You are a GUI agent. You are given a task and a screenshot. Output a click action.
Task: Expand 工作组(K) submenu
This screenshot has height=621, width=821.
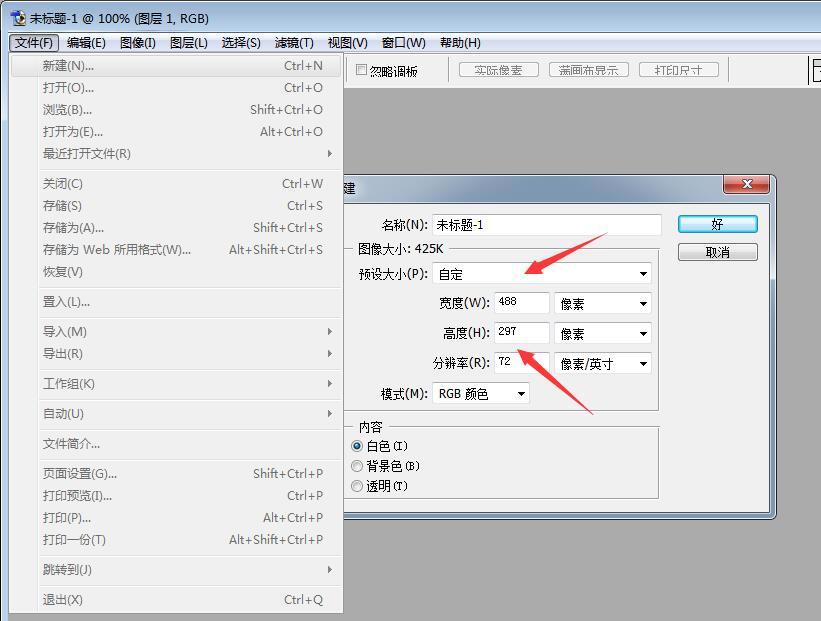(177, 384)
